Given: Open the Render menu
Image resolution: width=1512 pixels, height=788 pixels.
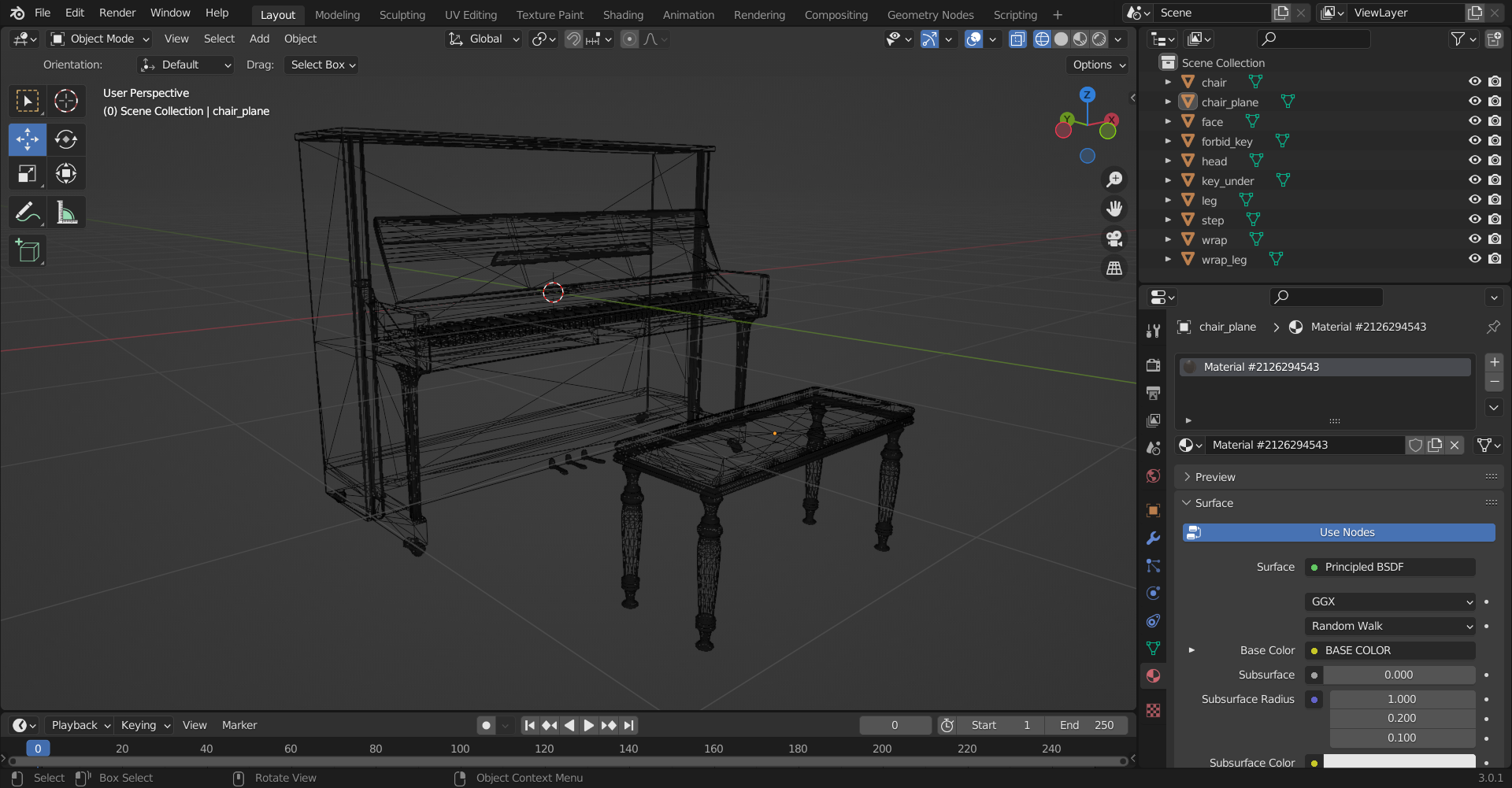Looking at the screenshot, I should point(117,13).
